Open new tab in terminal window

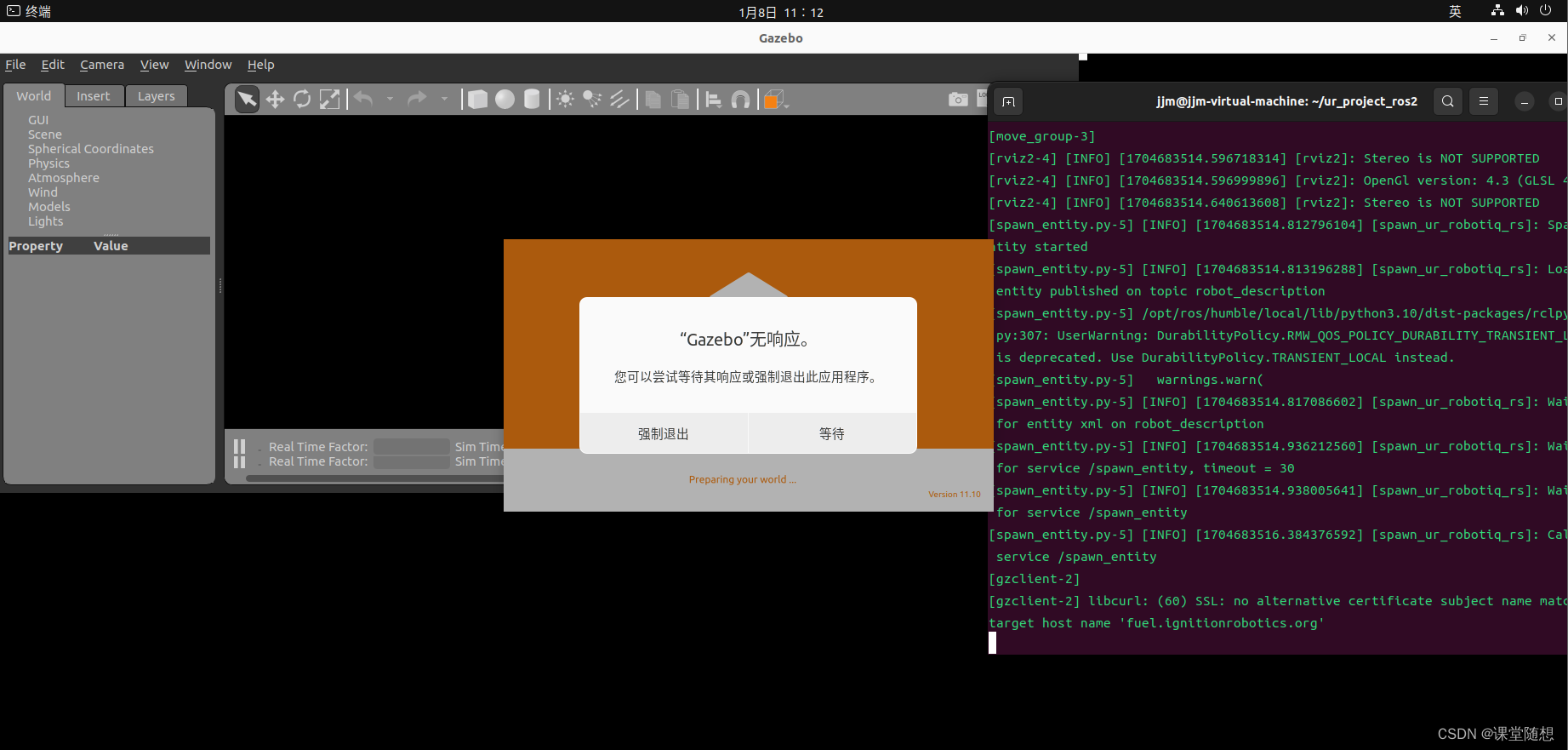1008,101
